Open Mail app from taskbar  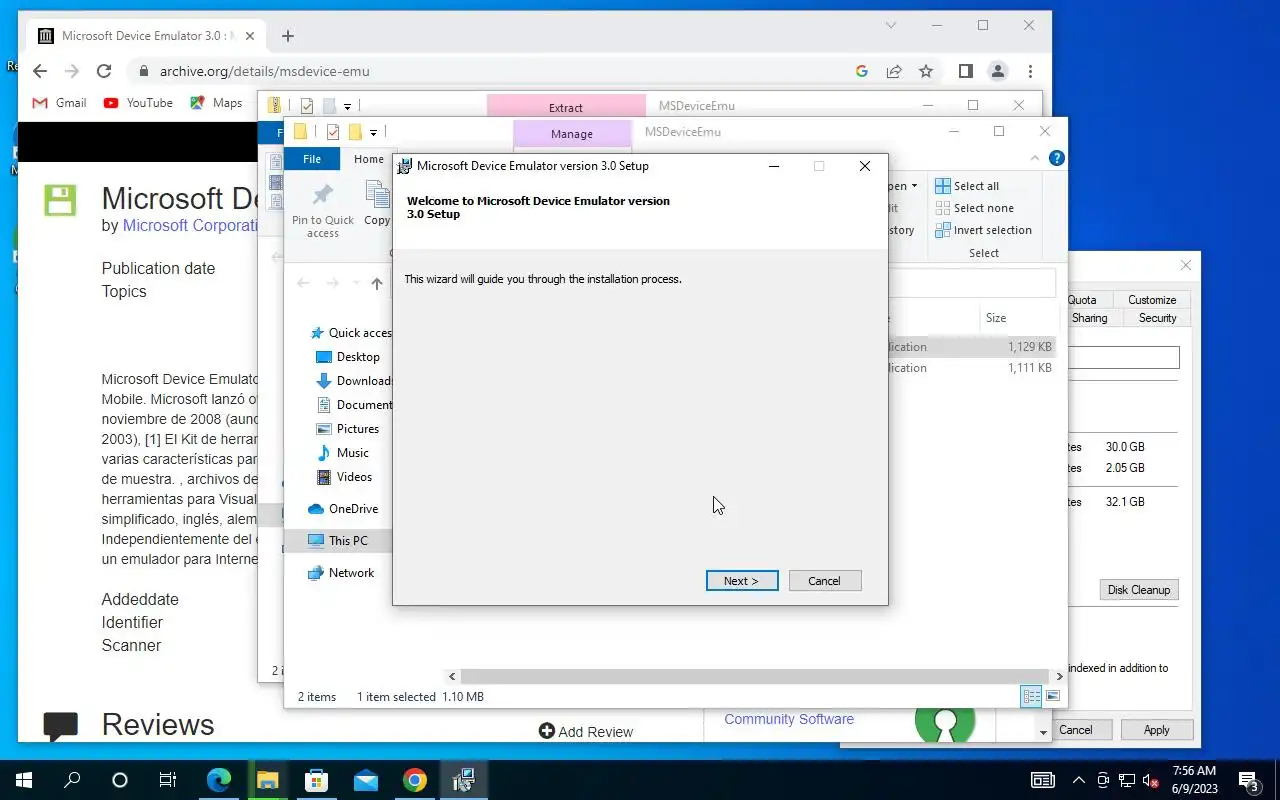pyautogui.click(x=366, y=780)
